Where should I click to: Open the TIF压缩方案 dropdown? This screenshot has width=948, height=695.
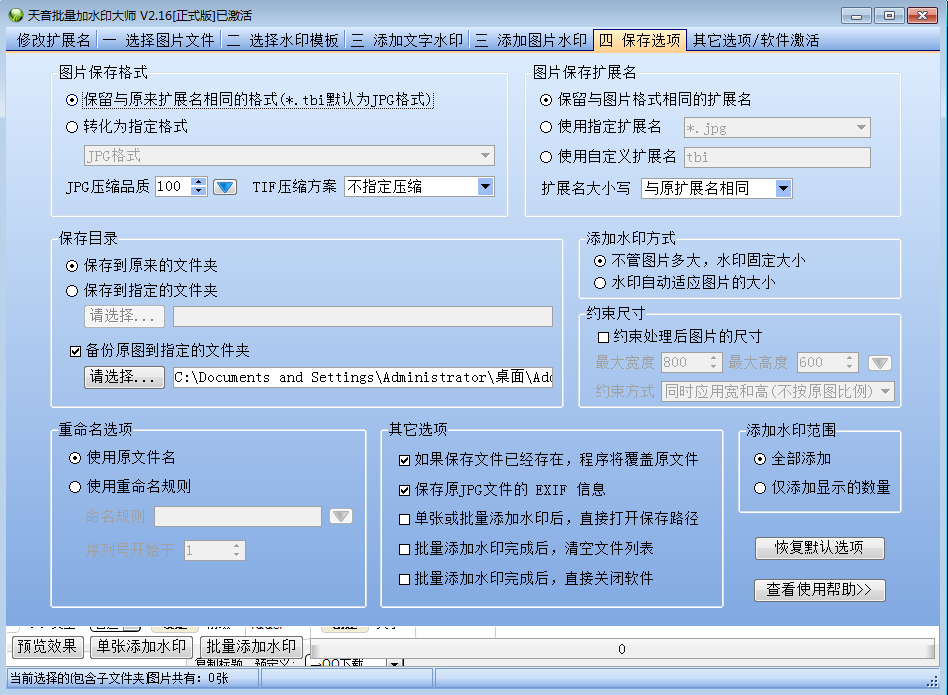(x=485, y=187)
